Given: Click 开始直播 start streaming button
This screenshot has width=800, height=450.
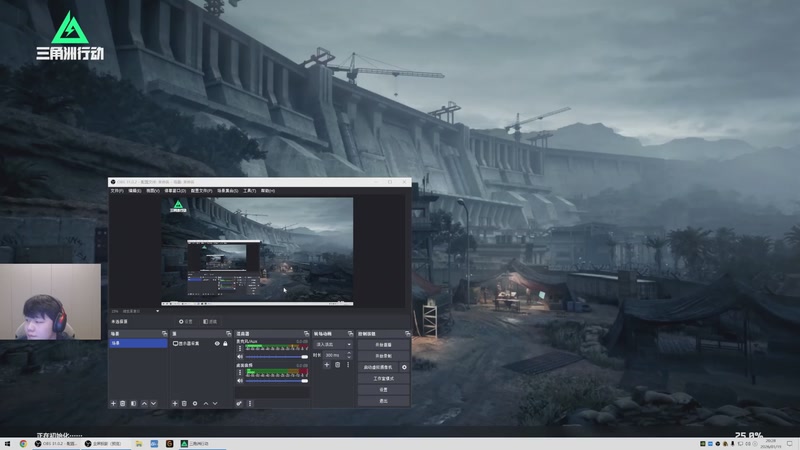Looking at the screenshot, I should (x=383, y=345).
